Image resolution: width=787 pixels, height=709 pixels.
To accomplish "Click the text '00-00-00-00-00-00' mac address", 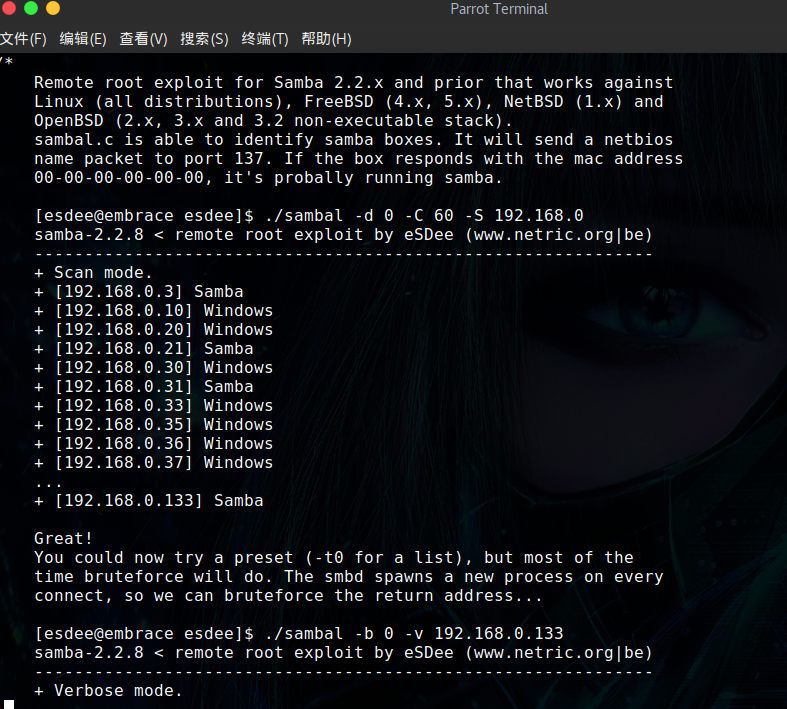I will (119, 178).
